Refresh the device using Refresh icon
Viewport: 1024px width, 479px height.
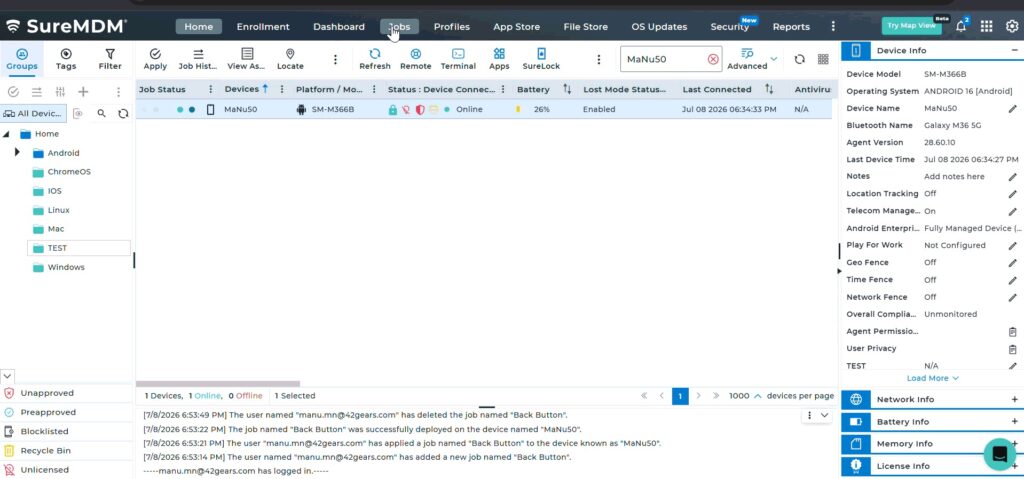tap(375, 59)
